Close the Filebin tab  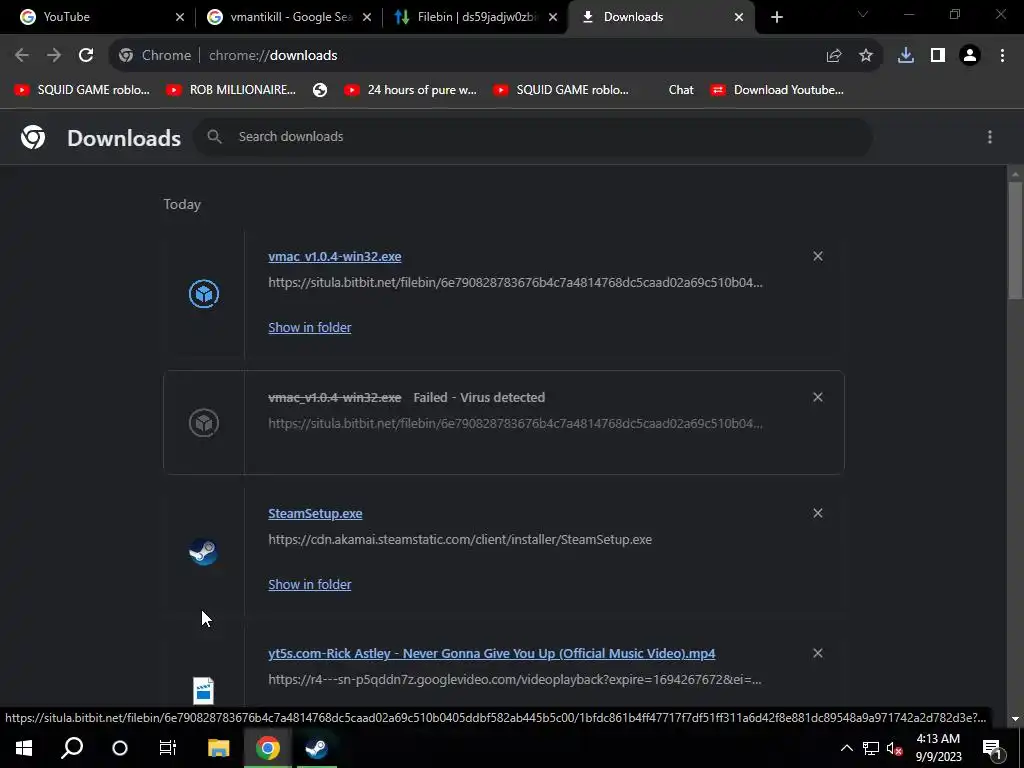553,17
